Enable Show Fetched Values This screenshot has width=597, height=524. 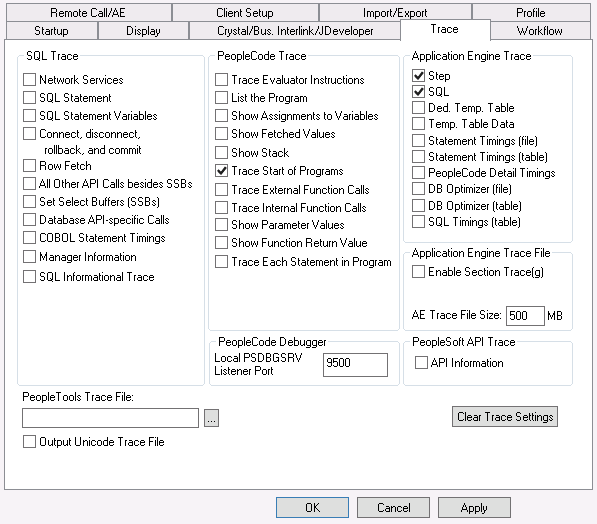coord(221,134)
